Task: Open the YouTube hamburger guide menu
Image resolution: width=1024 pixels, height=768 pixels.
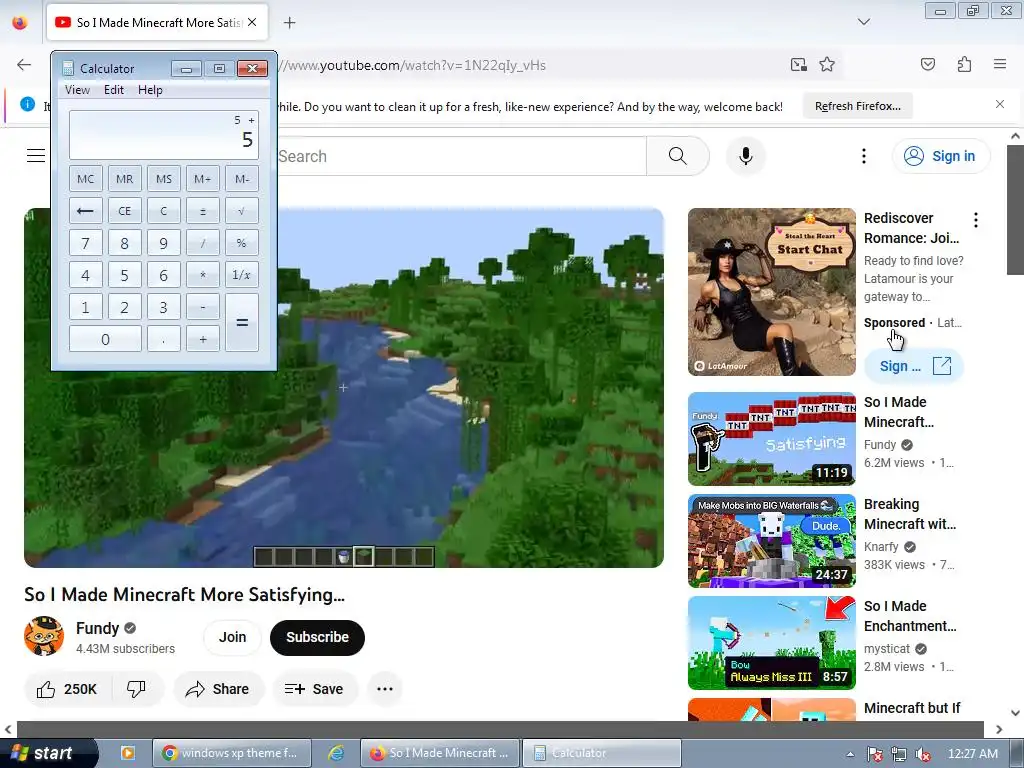Action: (36, 155)
